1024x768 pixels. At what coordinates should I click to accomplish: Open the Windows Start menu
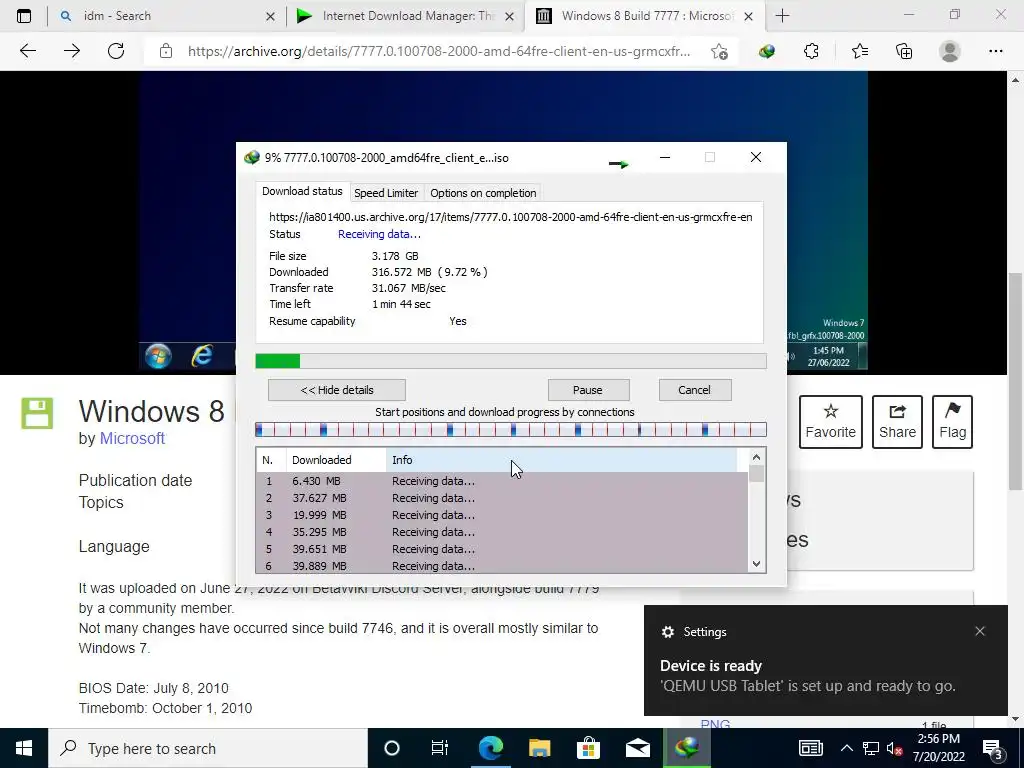click(x=24, y=748)
